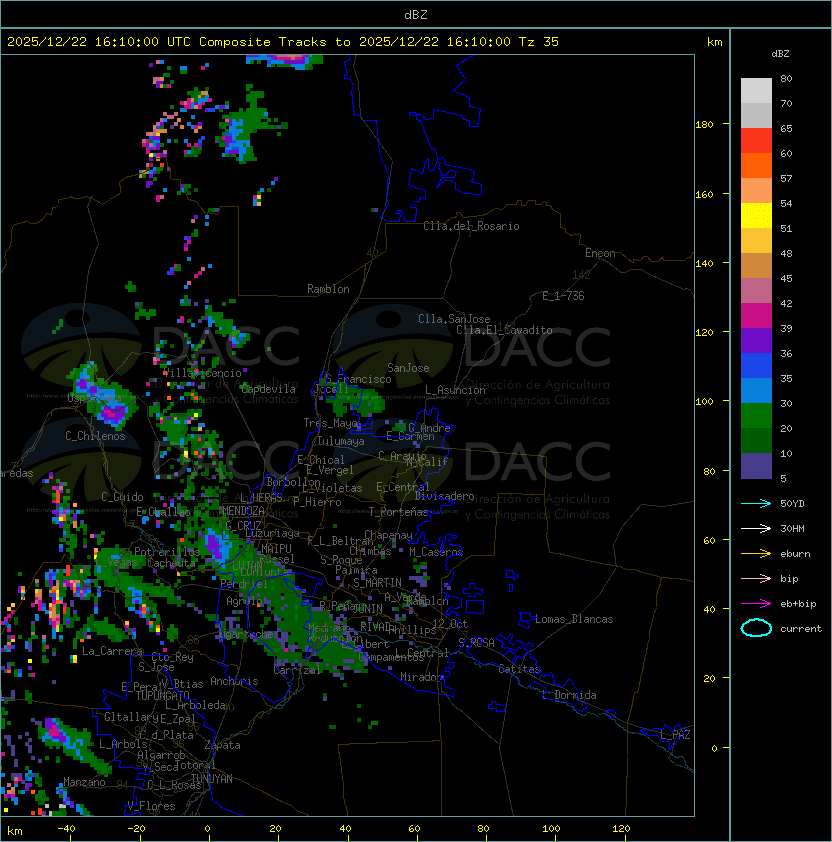Click the 'current' legend label

801,629
